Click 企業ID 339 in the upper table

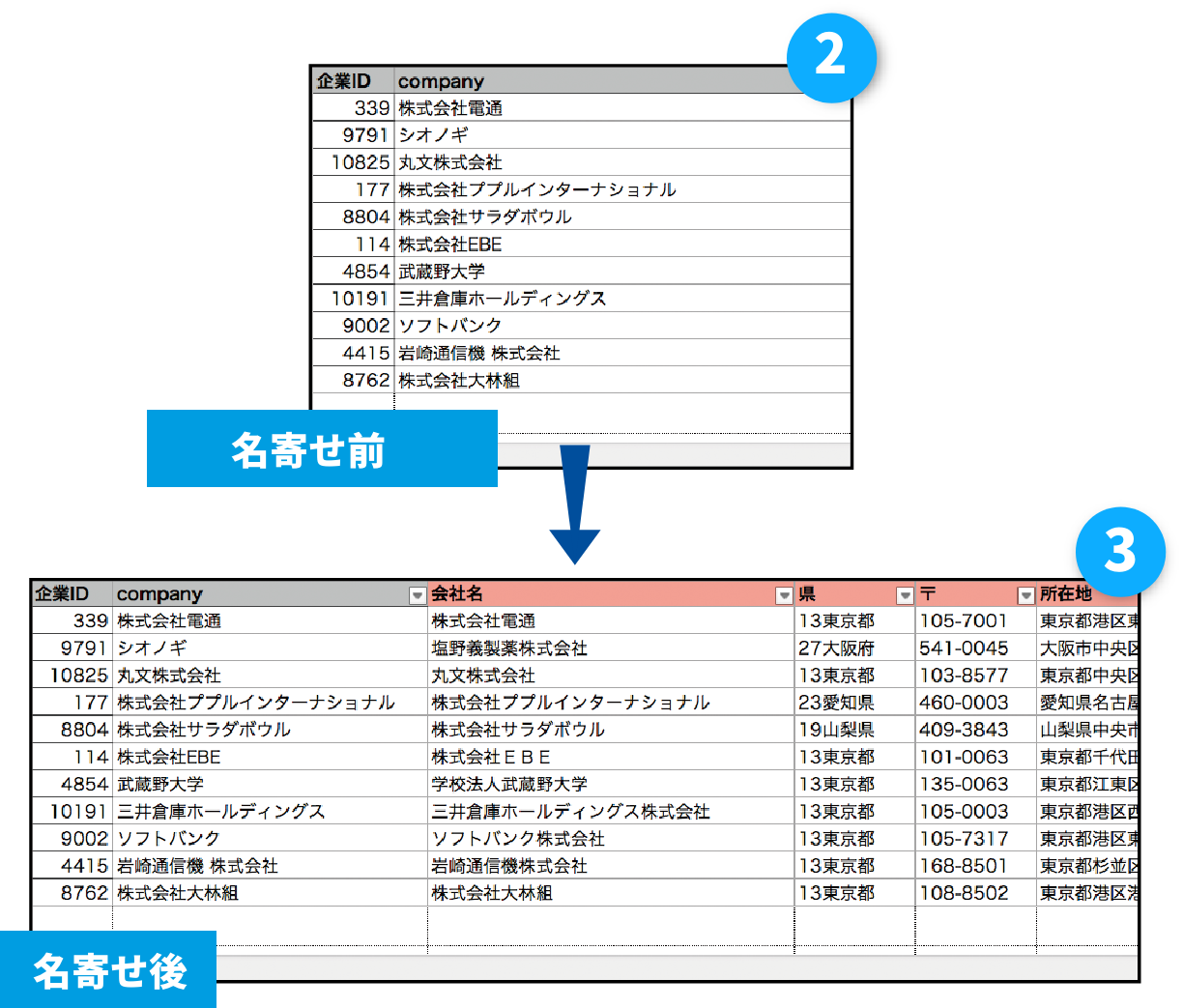point(354,108)
